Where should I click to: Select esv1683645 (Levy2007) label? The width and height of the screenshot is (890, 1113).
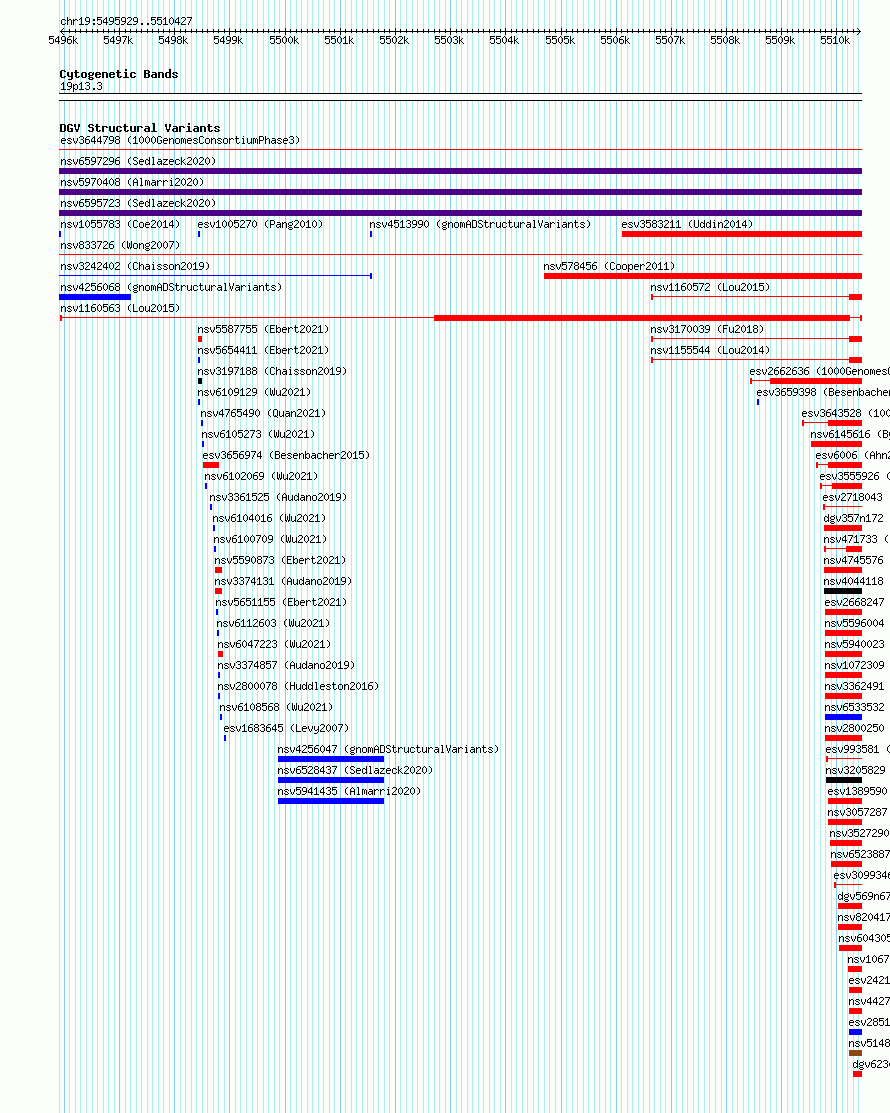287,728
